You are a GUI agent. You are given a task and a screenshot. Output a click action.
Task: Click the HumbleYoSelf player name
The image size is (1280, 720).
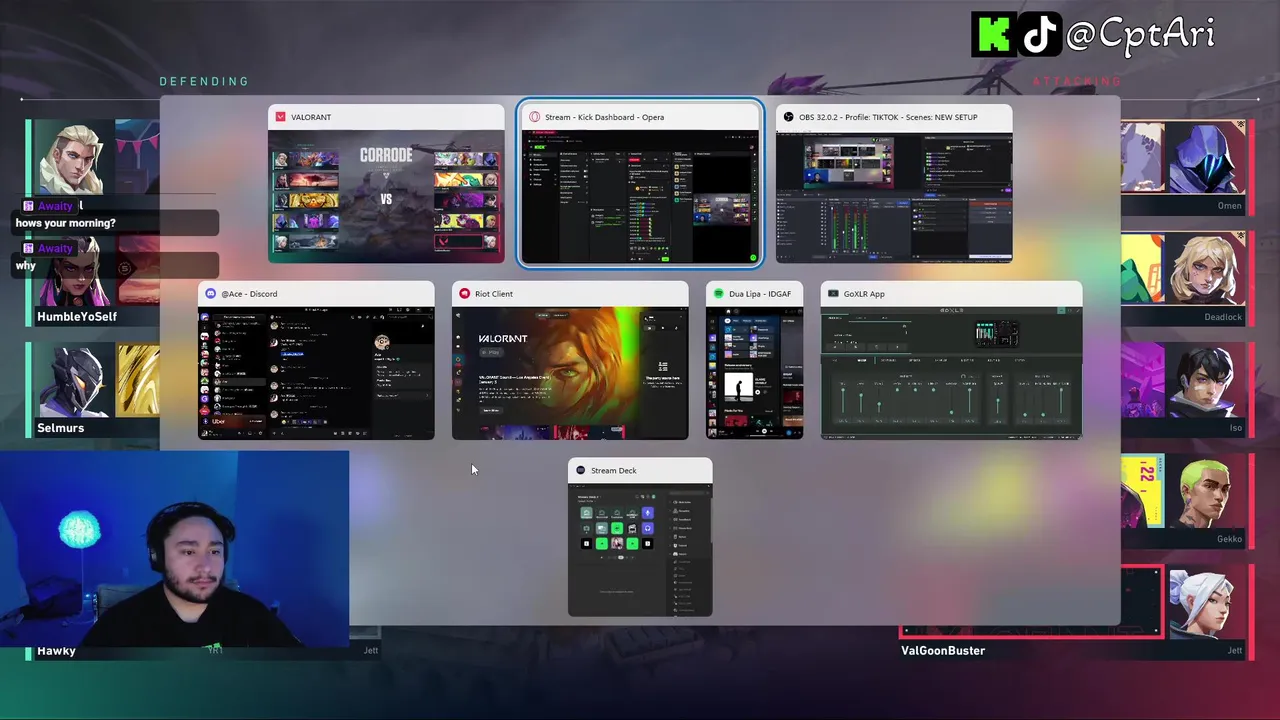click(x=77, y=317)
